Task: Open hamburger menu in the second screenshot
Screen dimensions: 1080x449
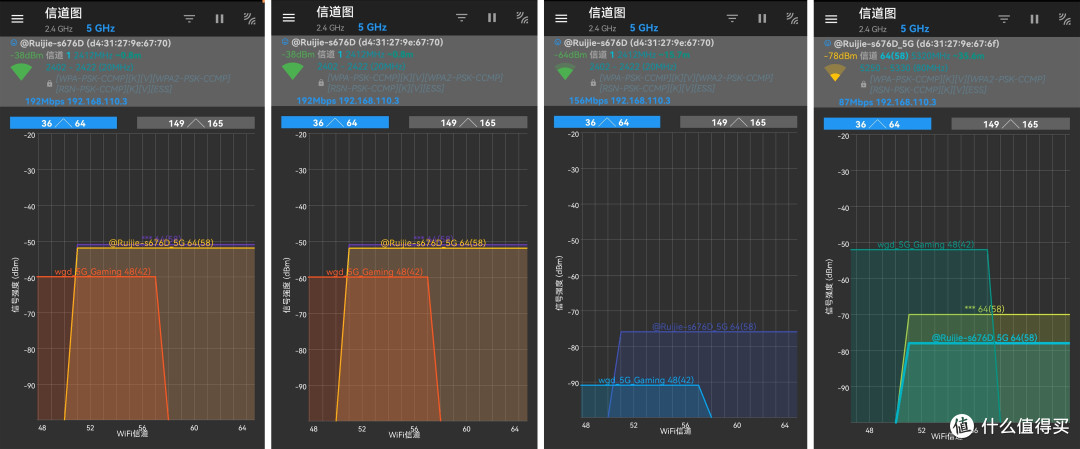Action: (x=289, y=18)
